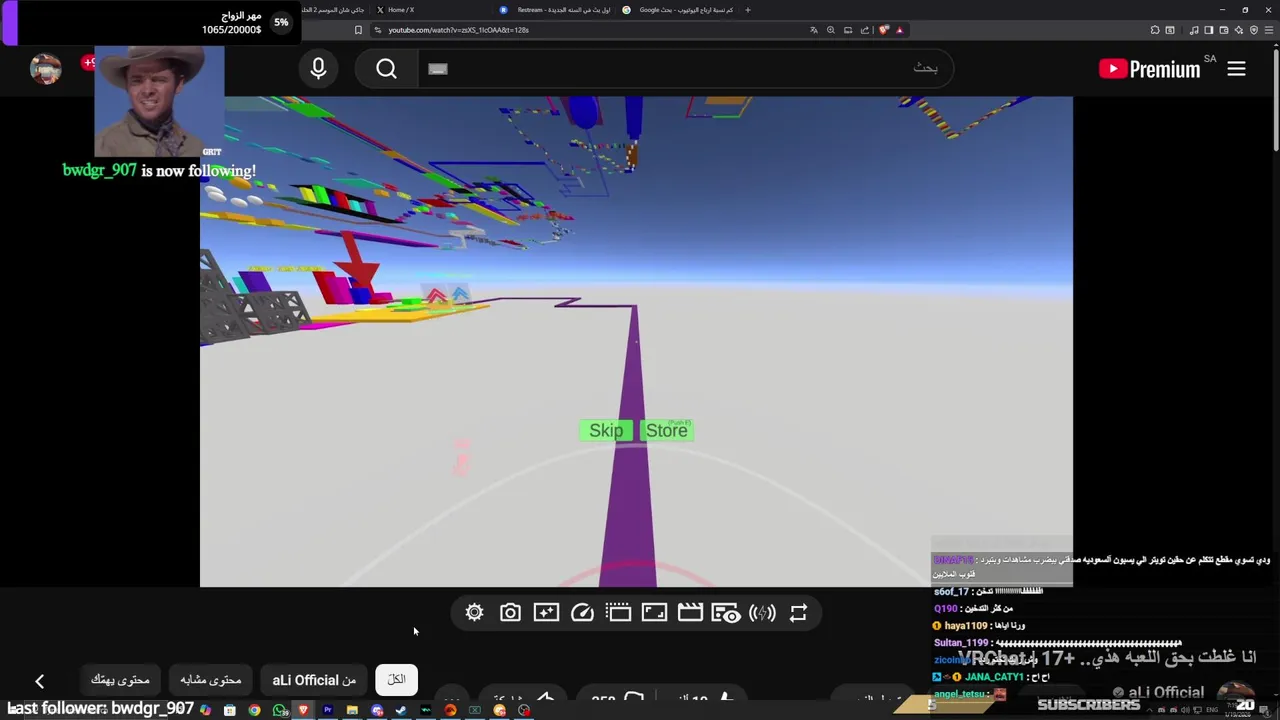
Task: Open the YouTube hamburger menu
Action: coord(1236,68)
